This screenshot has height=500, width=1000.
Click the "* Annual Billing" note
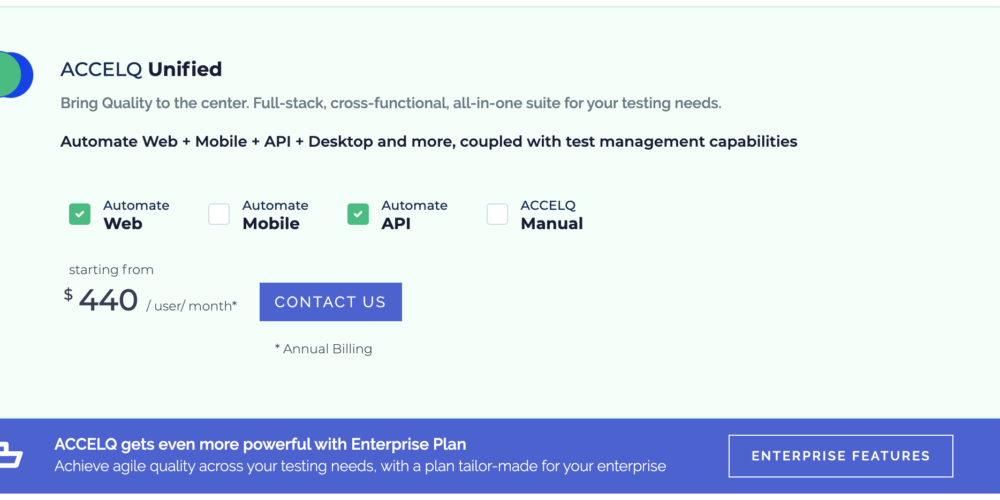click(x=323, y=349)
